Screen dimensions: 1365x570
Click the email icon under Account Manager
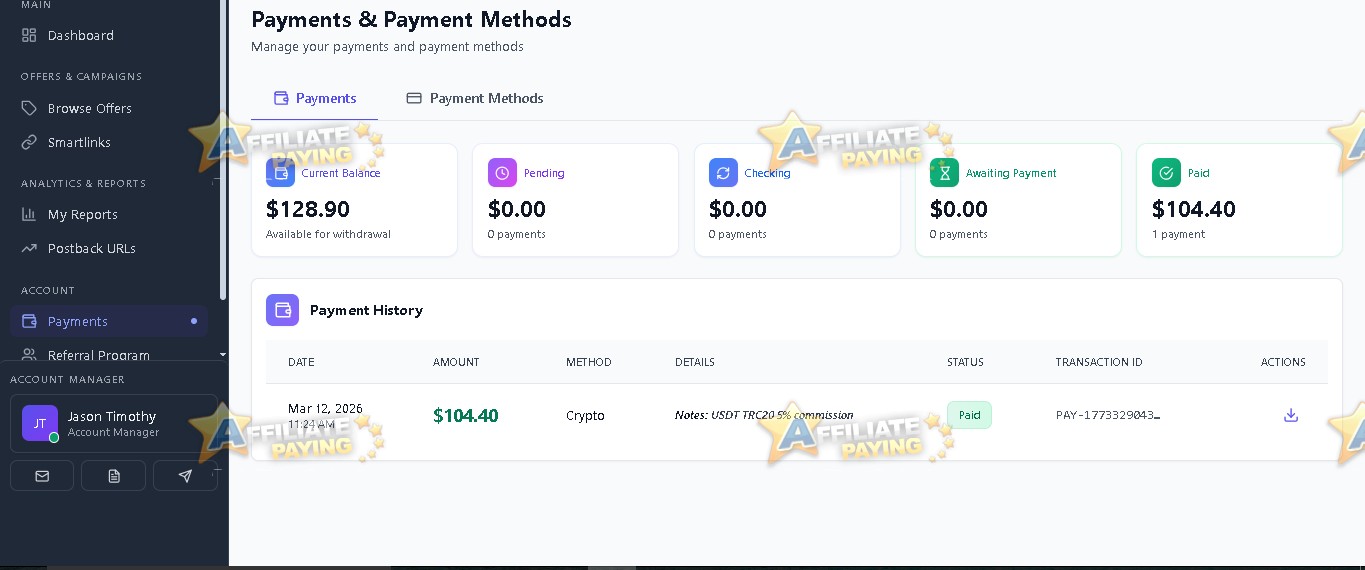(x=42, y=476)
